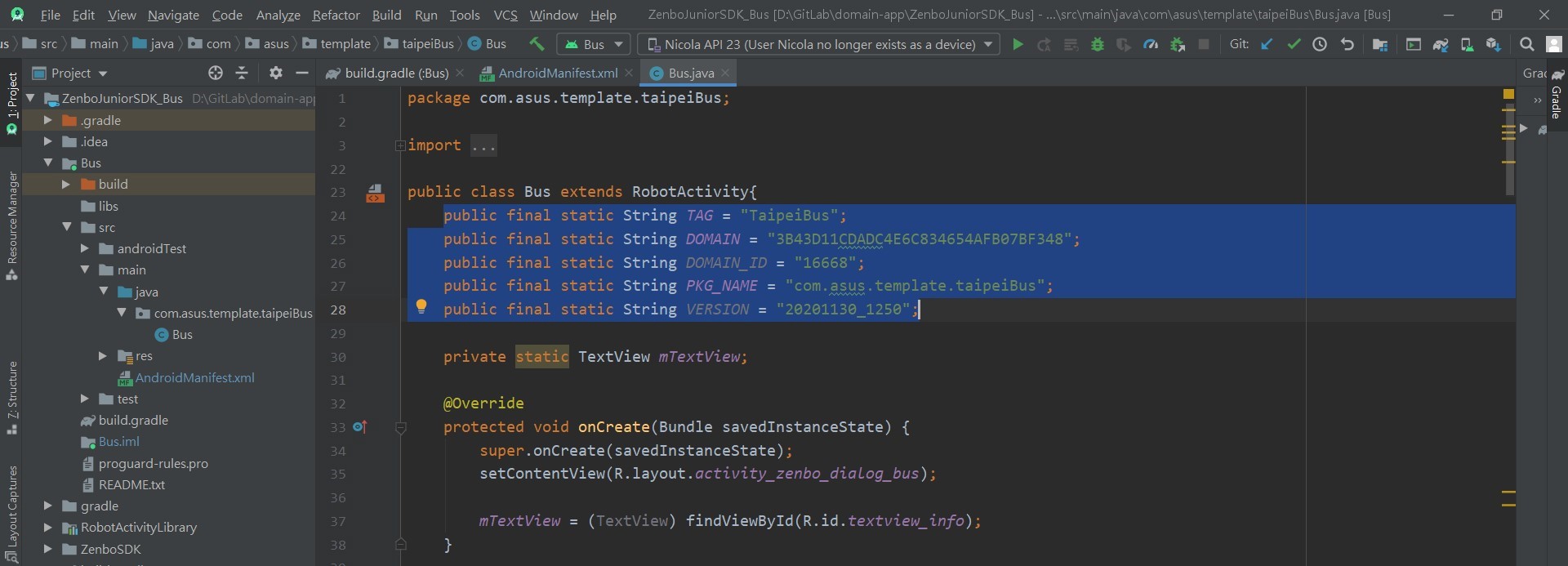Select Bus.iml in project tree
Screen dimensions: 1568x566
110,442
